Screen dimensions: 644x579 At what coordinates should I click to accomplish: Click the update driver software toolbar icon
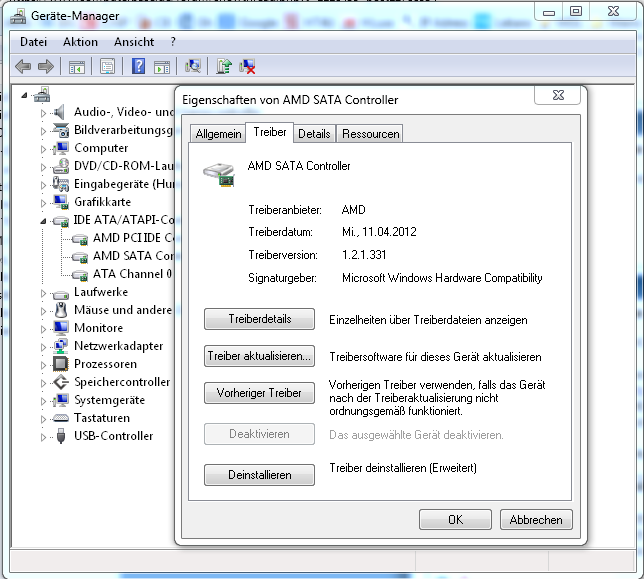click(224, 66)
